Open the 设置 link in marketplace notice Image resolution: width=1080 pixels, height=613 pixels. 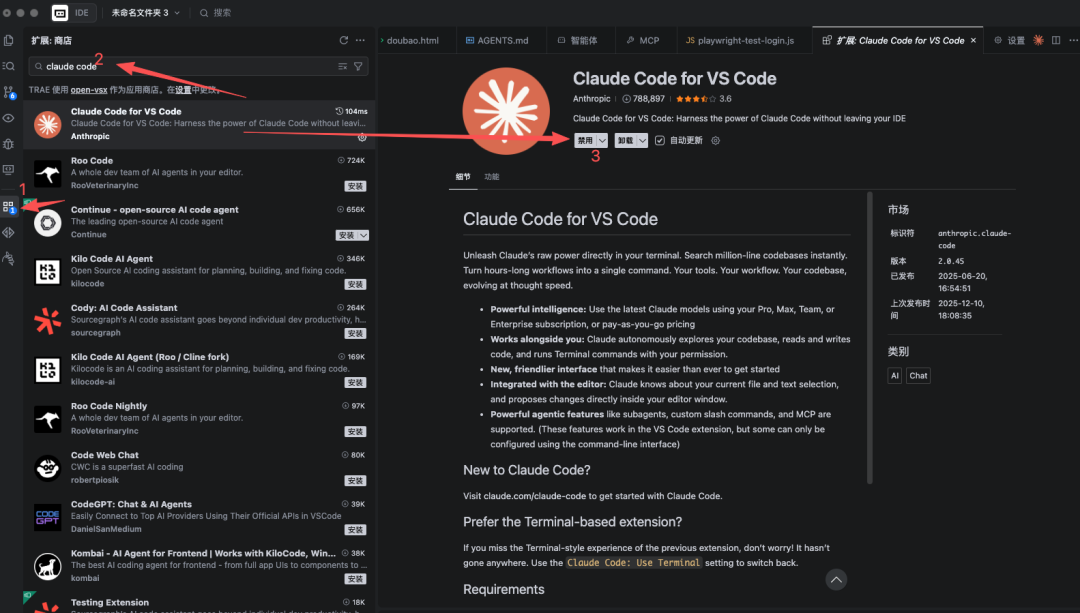click(183, 90)
